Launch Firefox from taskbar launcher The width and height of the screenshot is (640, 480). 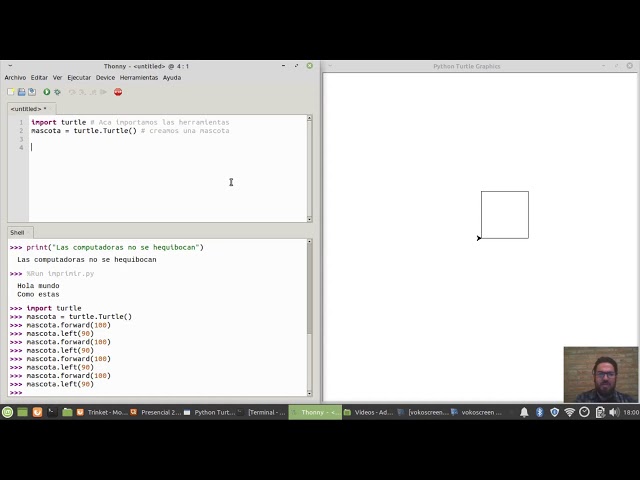click(x=37, y=412)
